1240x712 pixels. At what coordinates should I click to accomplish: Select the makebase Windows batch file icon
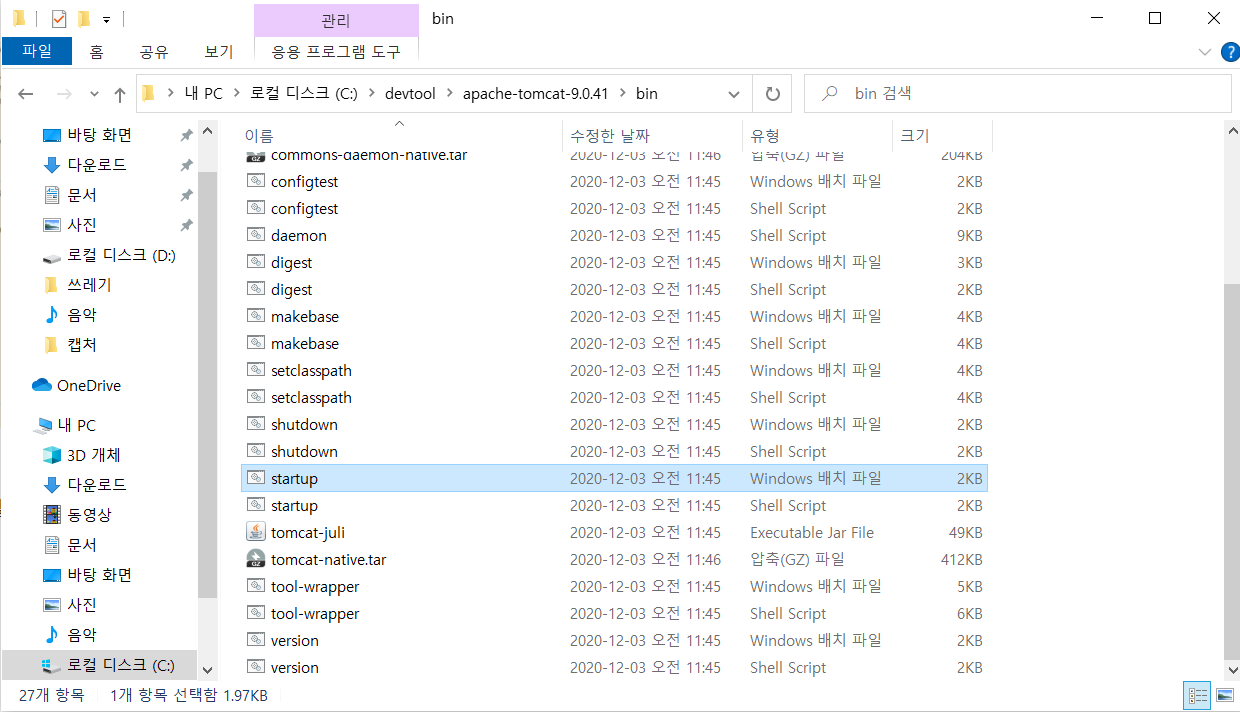(x=256, y=316)
